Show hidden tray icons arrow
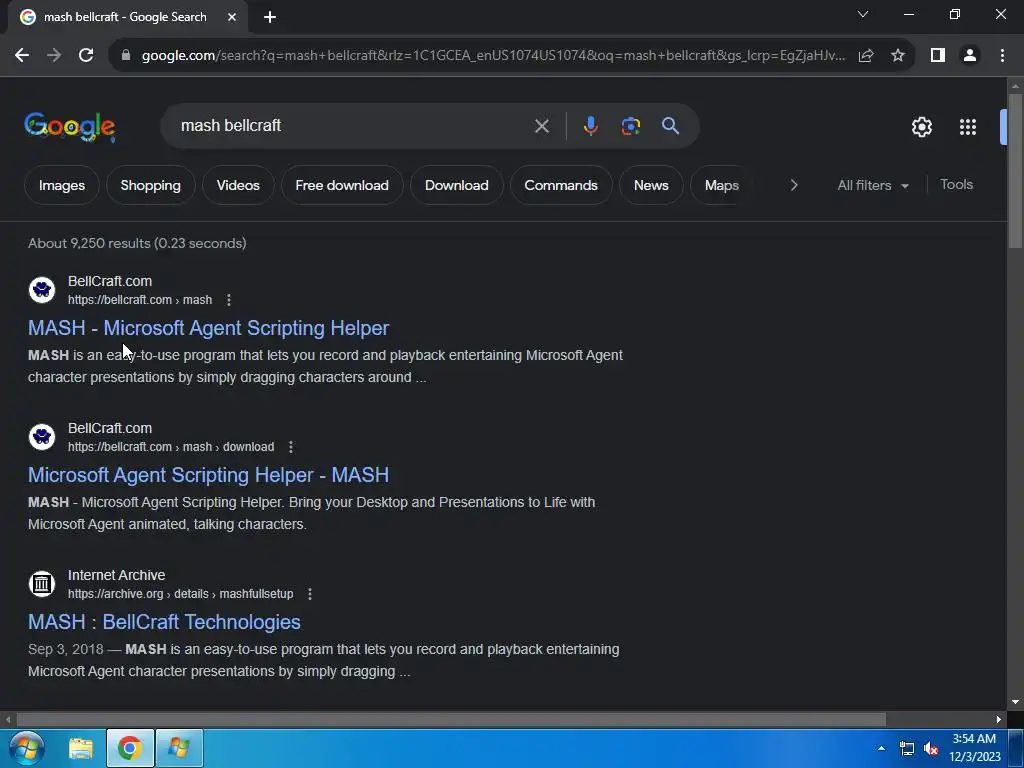The height and width of the screenshot is (768, 1024). [x=881, y=748]
